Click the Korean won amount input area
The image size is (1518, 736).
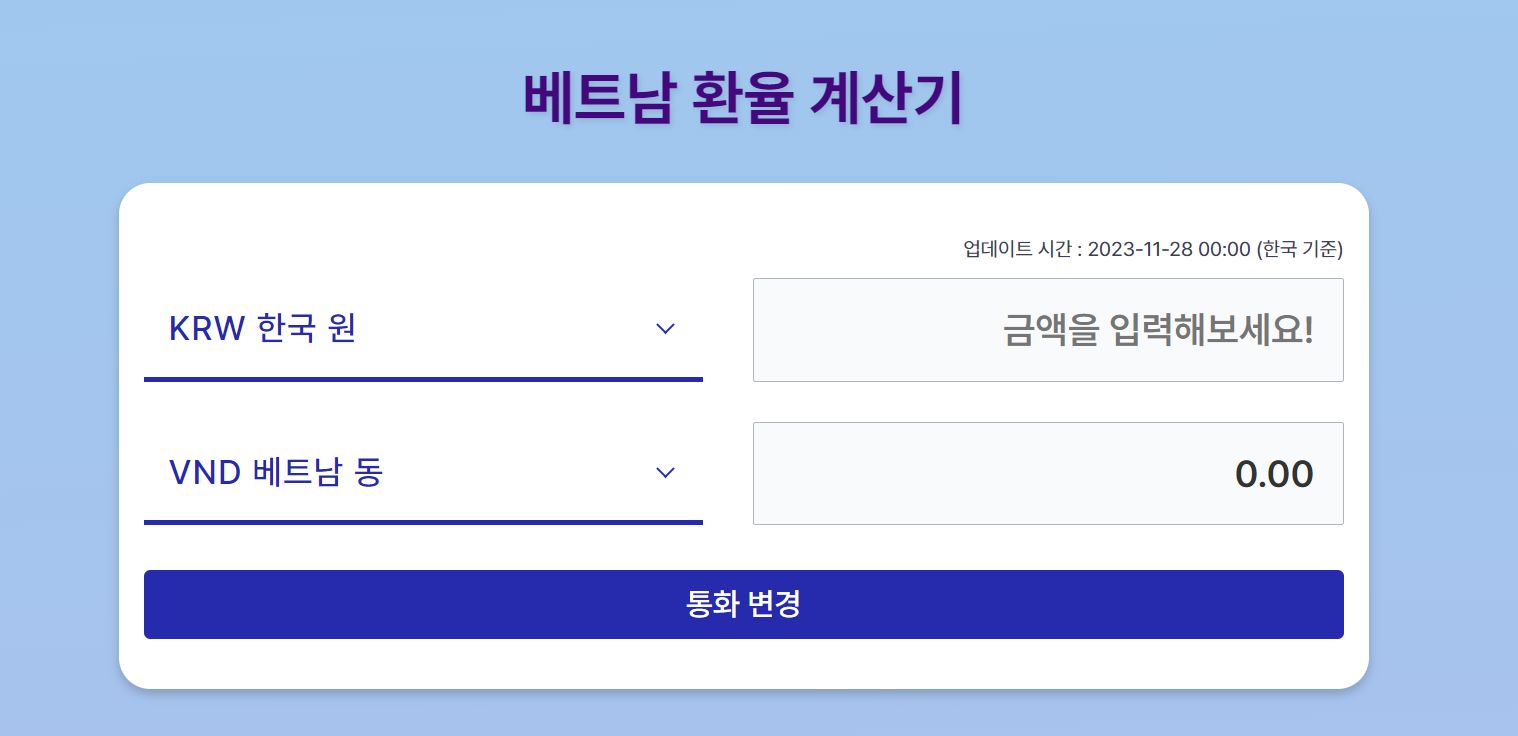click(1048, 330)
